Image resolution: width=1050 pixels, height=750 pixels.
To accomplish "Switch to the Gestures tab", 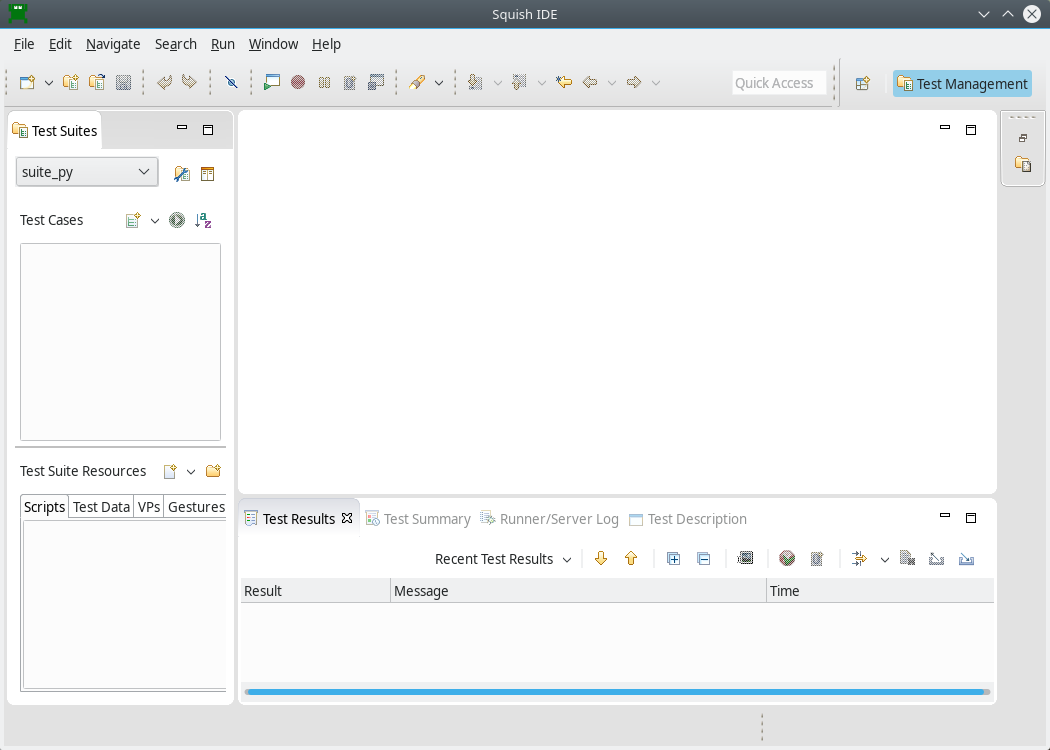I will (x=195, y=506).
